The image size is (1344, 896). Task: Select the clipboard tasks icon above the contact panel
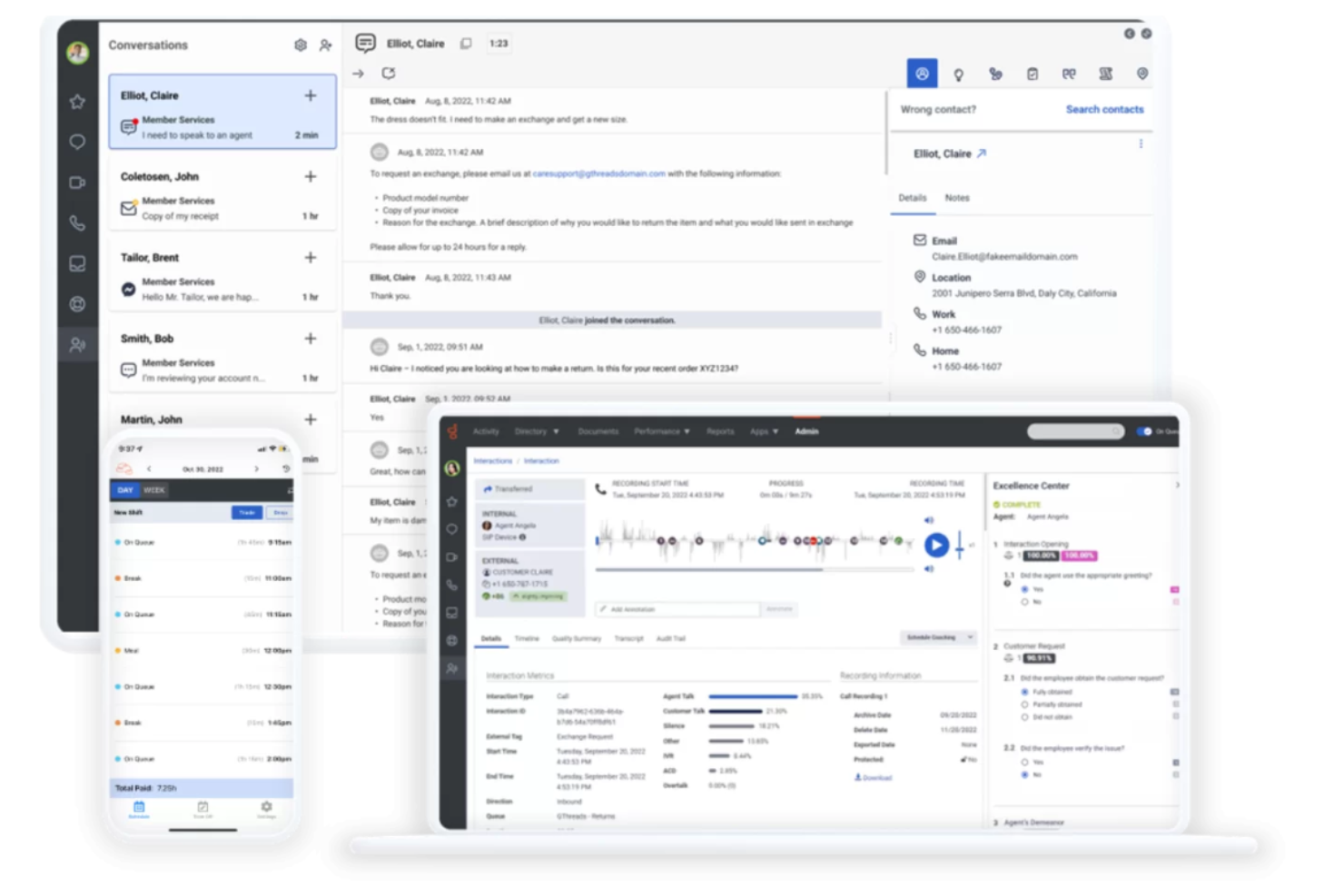[1033, 74]
